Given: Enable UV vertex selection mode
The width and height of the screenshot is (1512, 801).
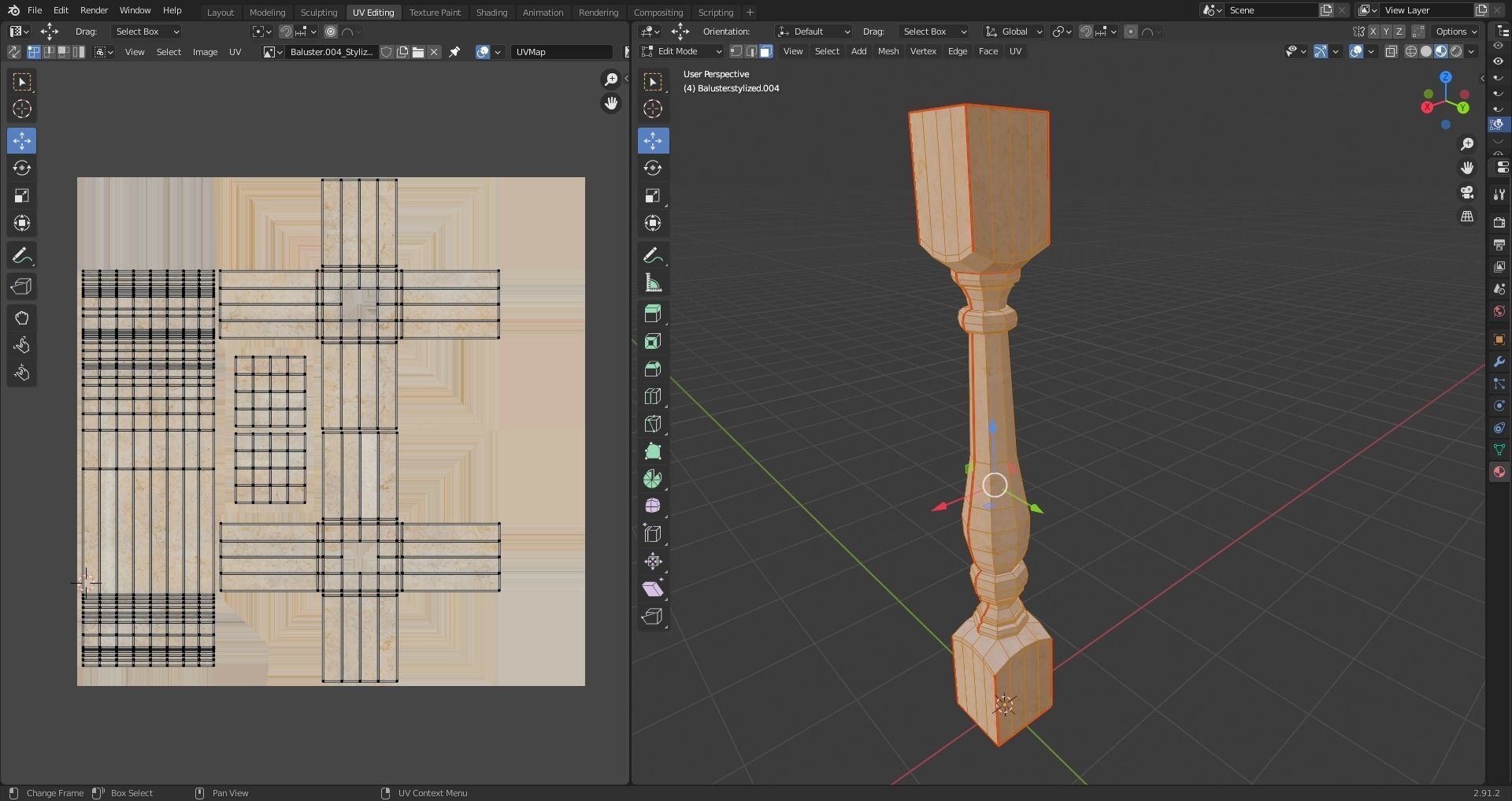Looking at the screenshot, I should coord(34,52).
